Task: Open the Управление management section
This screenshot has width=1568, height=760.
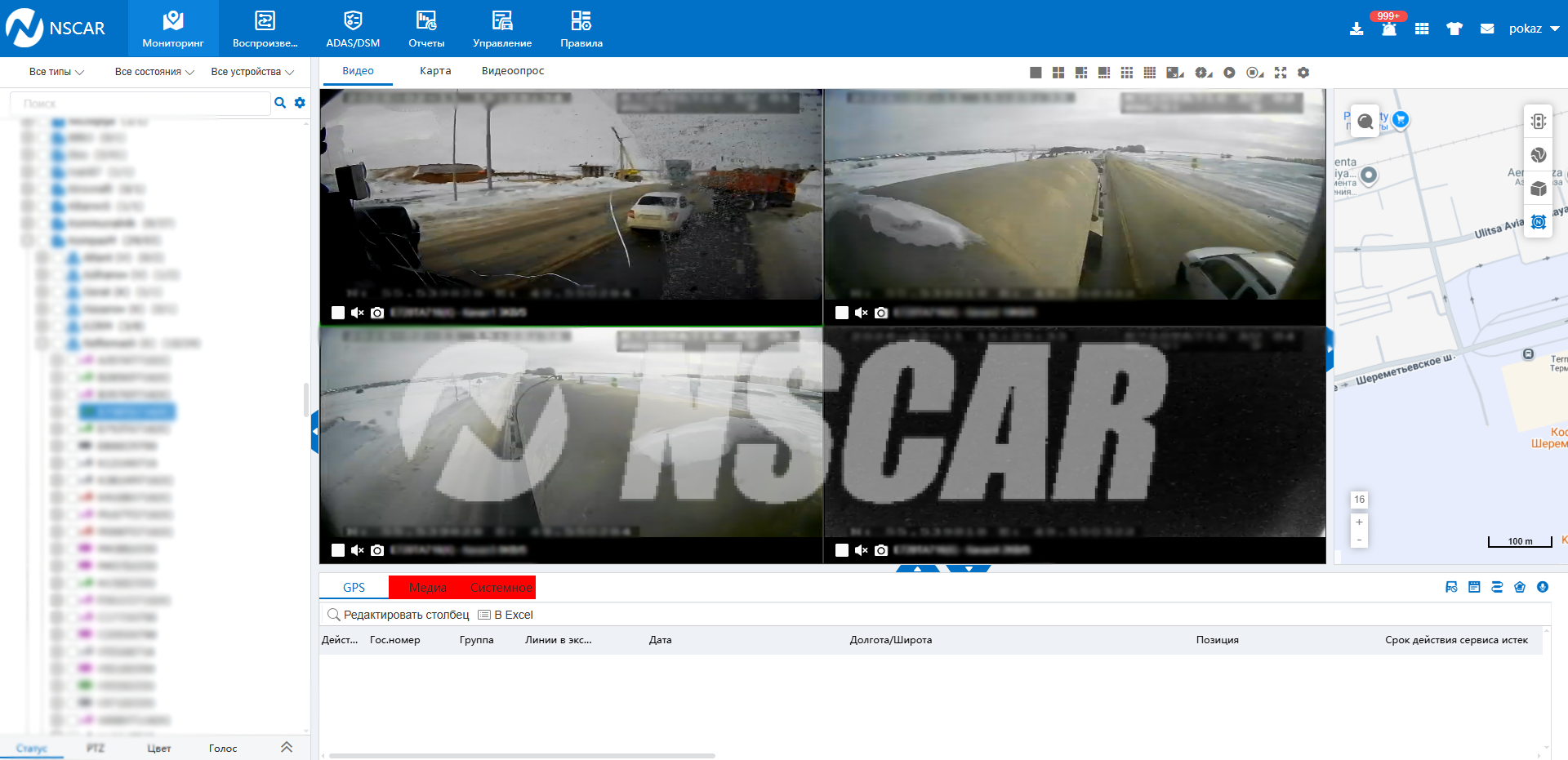Action: [502, 29]
